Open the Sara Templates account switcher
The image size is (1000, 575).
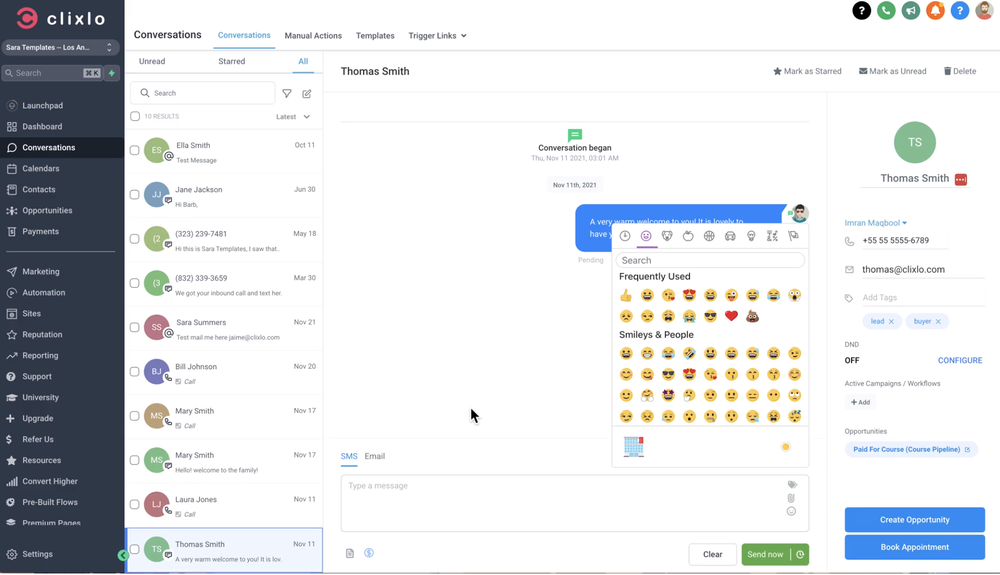coord(60,47)
